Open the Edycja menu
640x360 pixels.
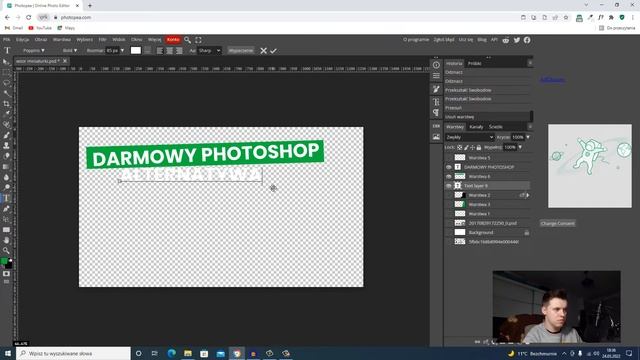(x=22, y=40)
